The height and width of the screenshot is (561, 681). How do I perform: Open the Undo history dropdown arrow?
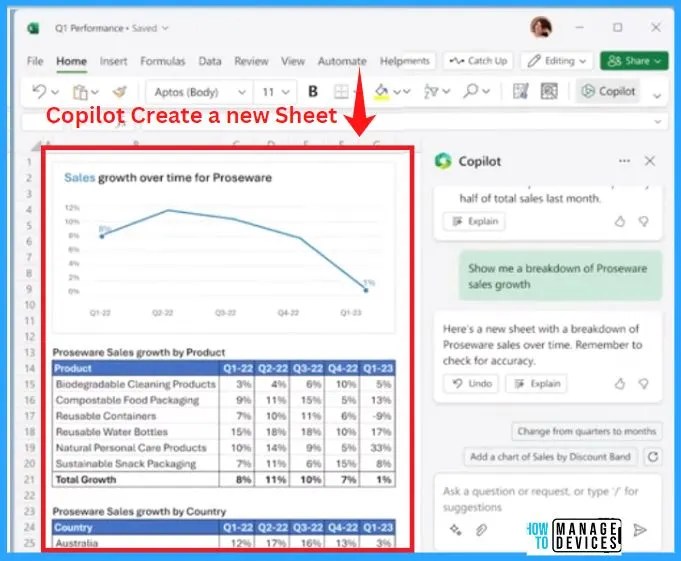tap(55, 92)
